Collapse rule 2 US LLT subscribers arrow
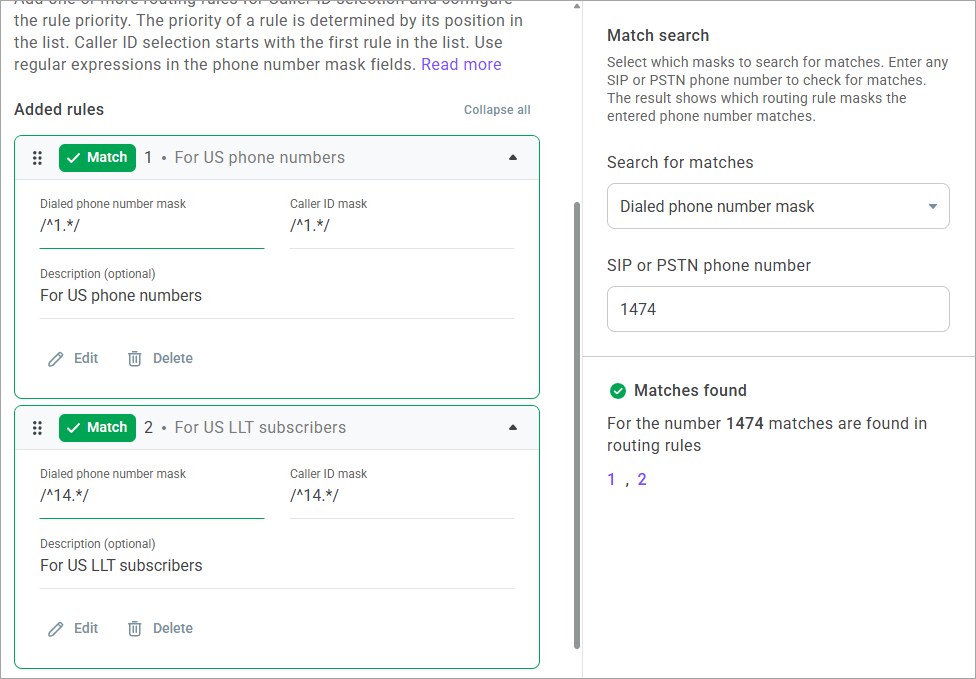Viewport: 976px width, 679px height. (513, 428)
